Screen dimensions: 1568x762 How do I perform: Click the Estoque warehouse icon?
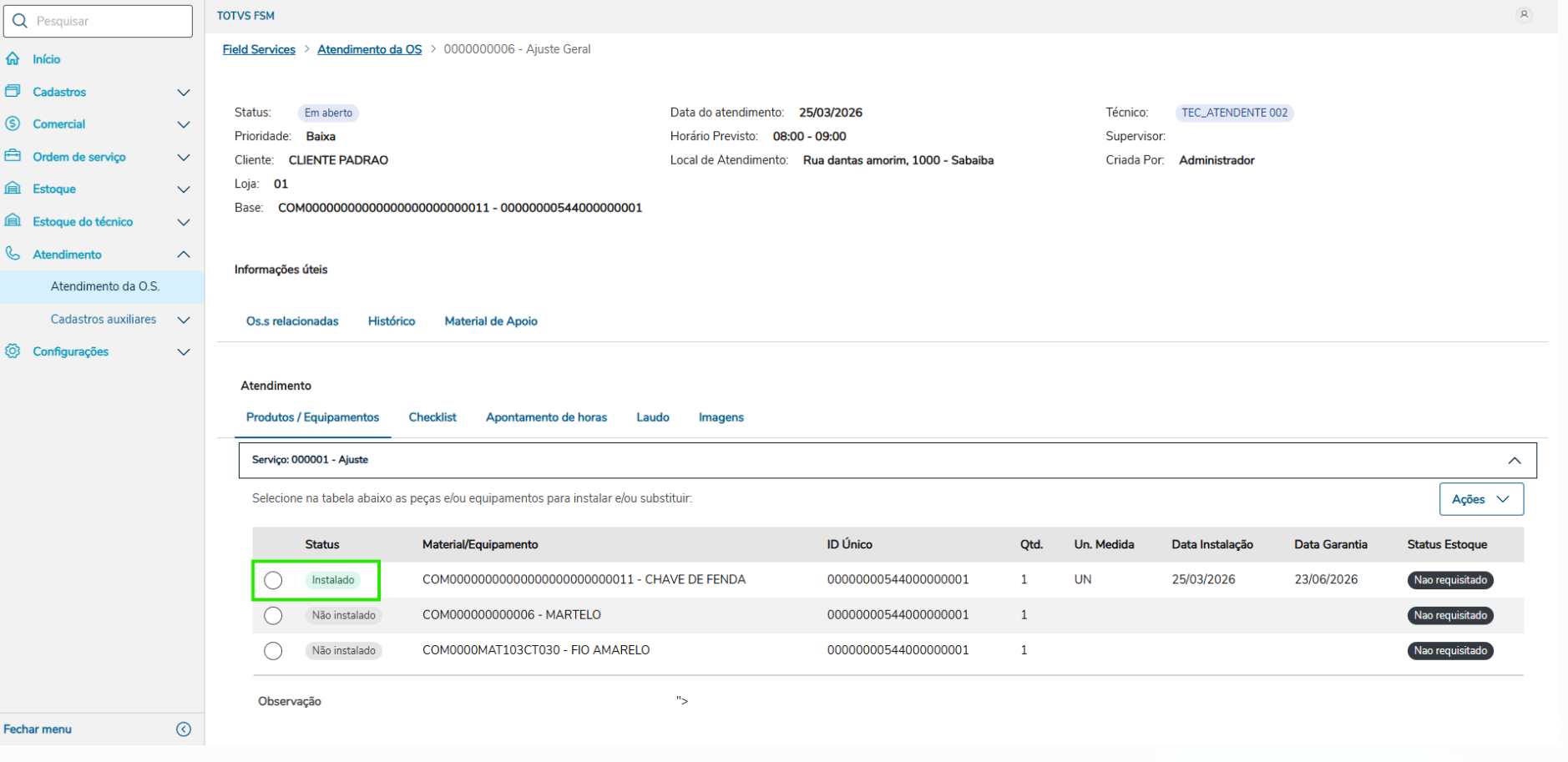point(13,189)
